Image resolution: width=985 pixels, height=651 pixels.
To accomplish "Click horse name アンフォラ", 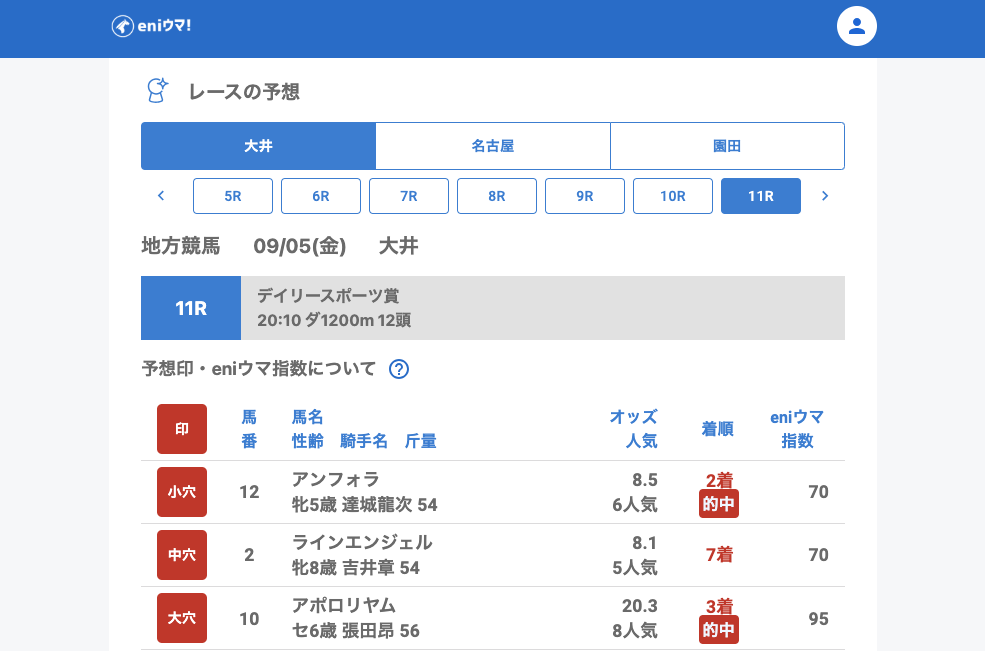I will click(x=336, y=479).
